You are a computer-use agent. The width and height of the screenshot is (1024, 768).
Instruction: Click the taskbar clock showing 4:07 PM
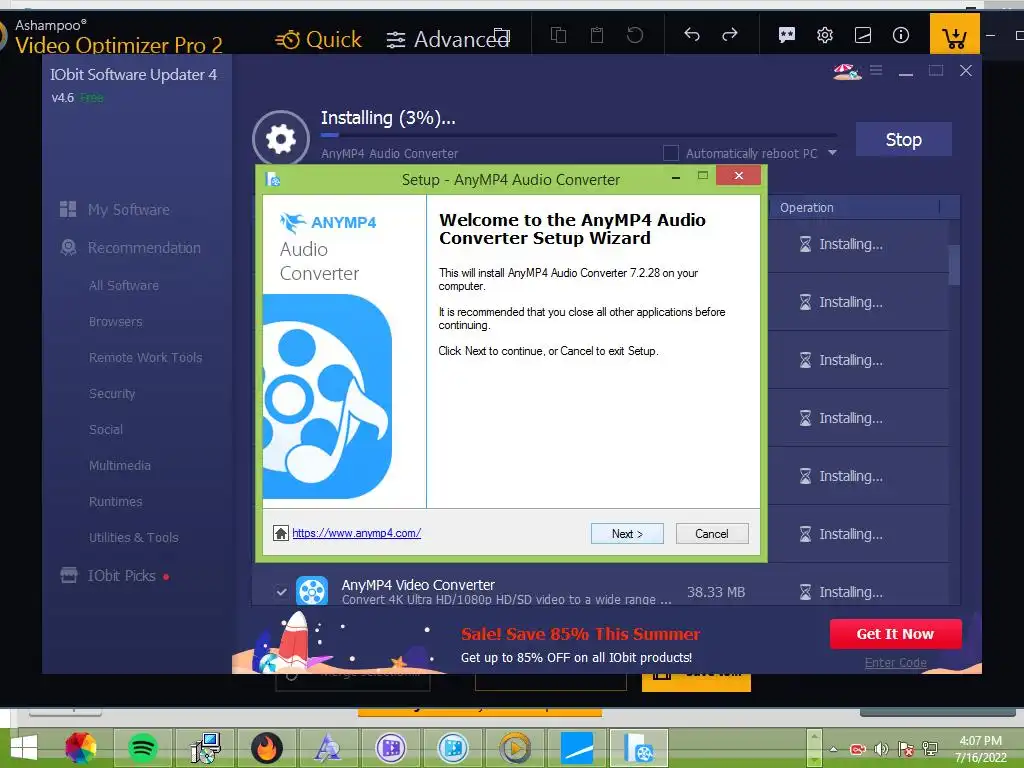[x=980, y=749]
